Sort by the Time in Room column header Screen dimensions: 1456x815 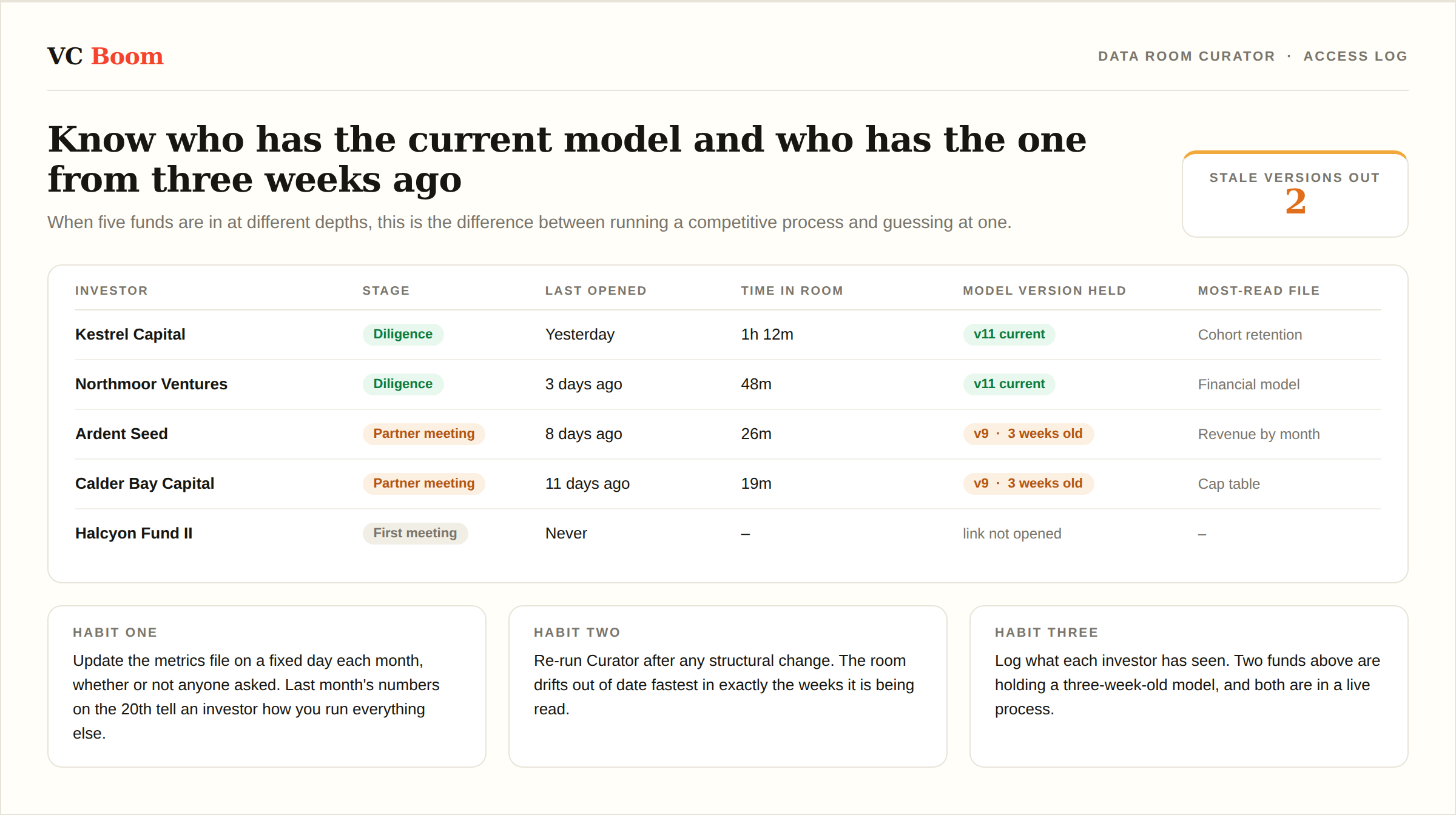click(792, 291)
